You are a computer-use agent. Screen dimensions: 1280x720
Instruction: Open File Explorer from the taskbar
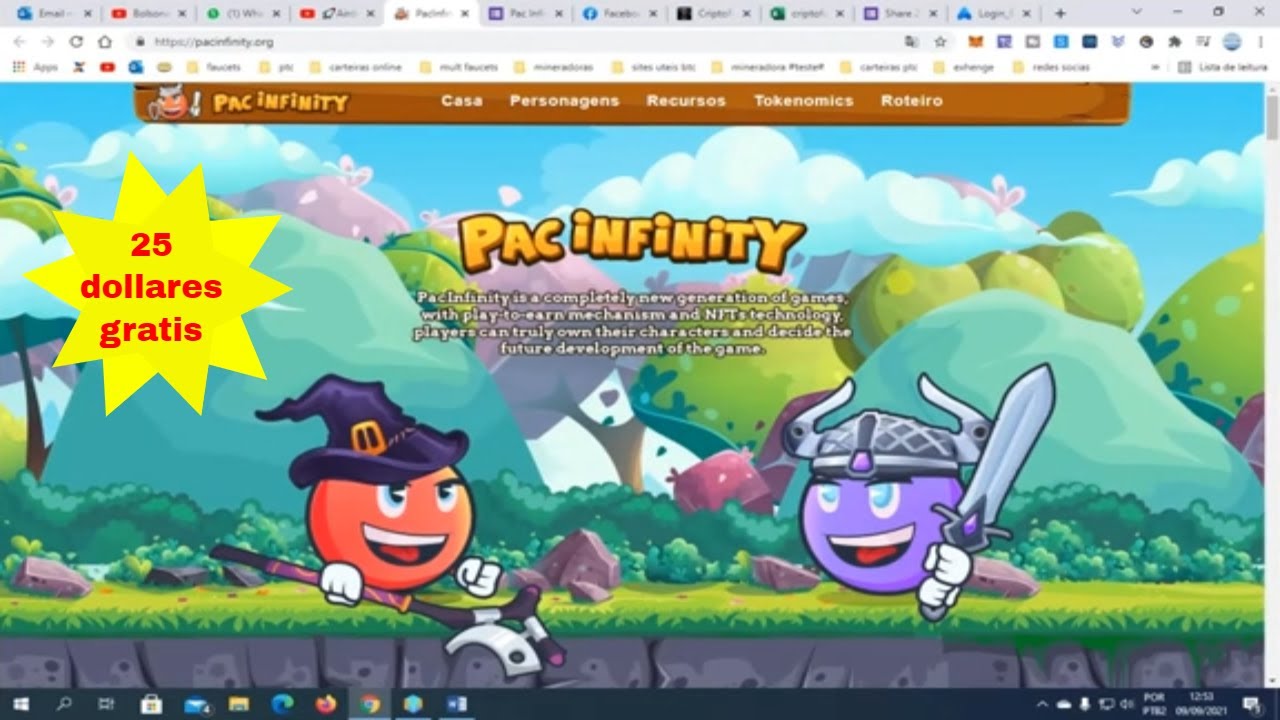tap(238, 703)
